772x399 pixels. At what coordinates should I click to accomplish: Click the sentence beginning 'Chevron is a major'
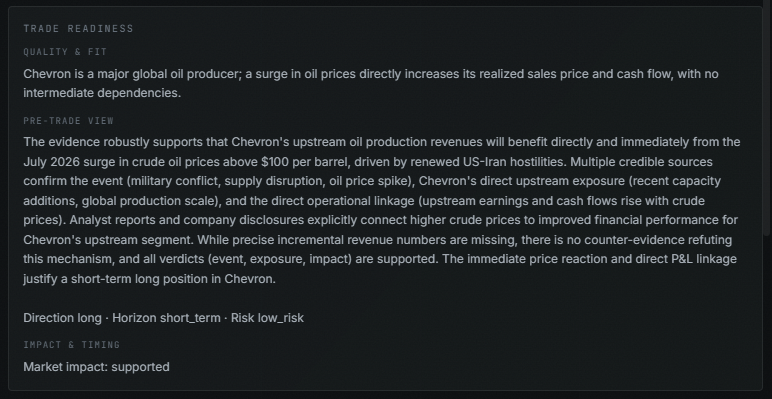(371, 83)
